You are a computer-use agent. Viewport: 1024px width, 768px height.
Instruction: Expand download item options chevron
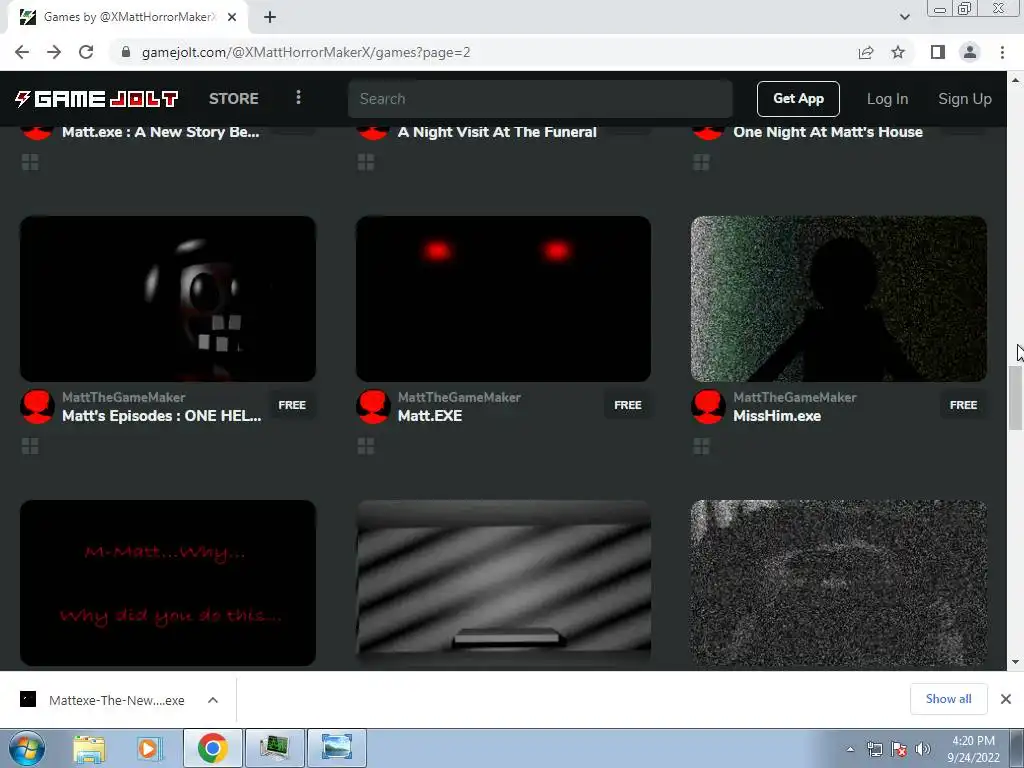213,700
